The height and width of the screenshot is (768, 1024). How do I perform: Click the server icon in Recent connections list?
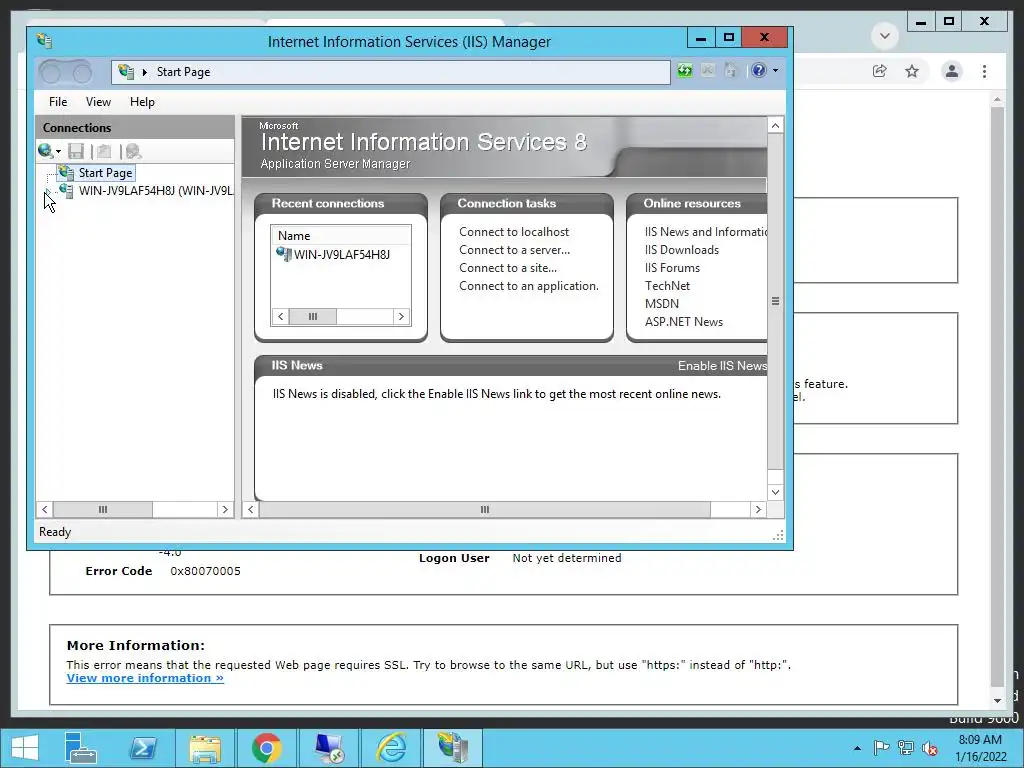tap(283, 254)
